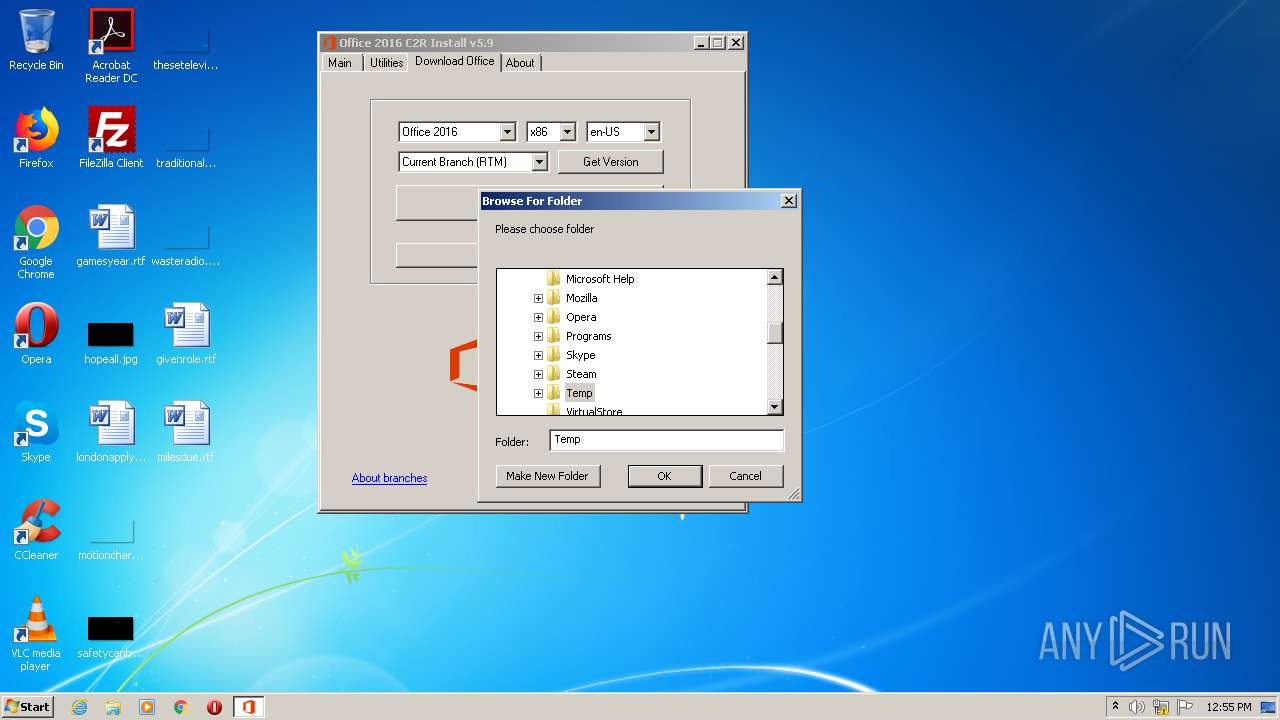Open CCleaner desktop shortcut

(36, 530)
